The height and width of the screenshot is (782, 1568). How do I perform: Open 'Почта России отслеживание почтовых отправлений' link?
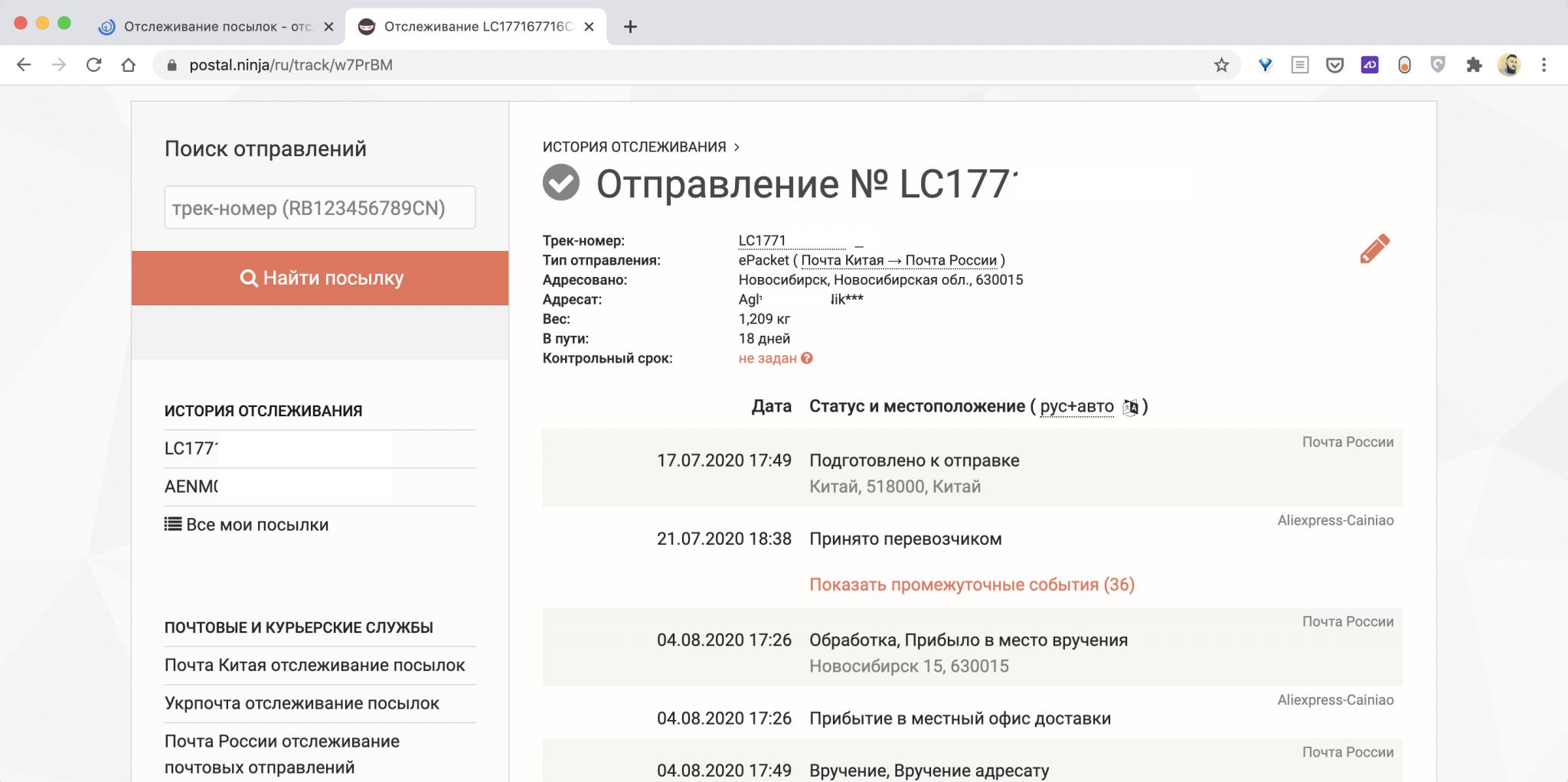pyautogui.click(x=282, y=754)
